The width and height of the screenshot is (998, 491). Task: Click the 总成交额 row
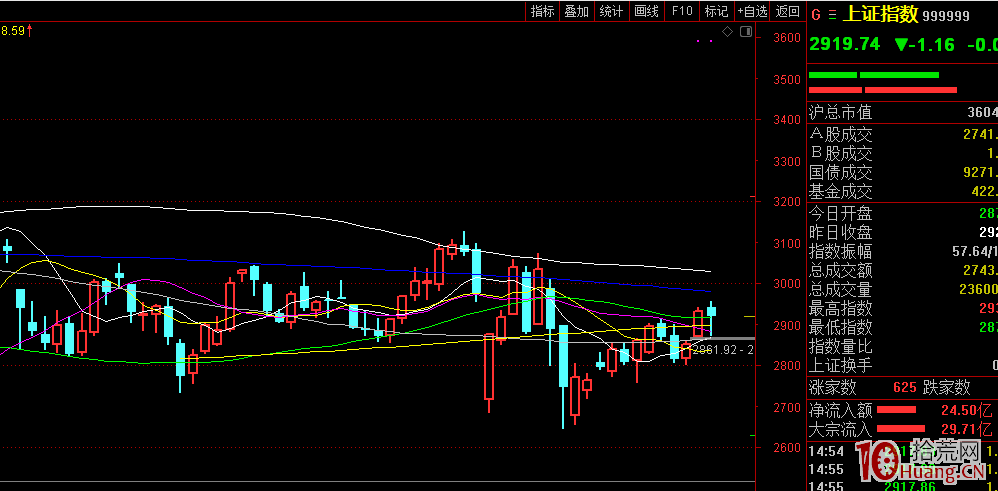[903, 270]
